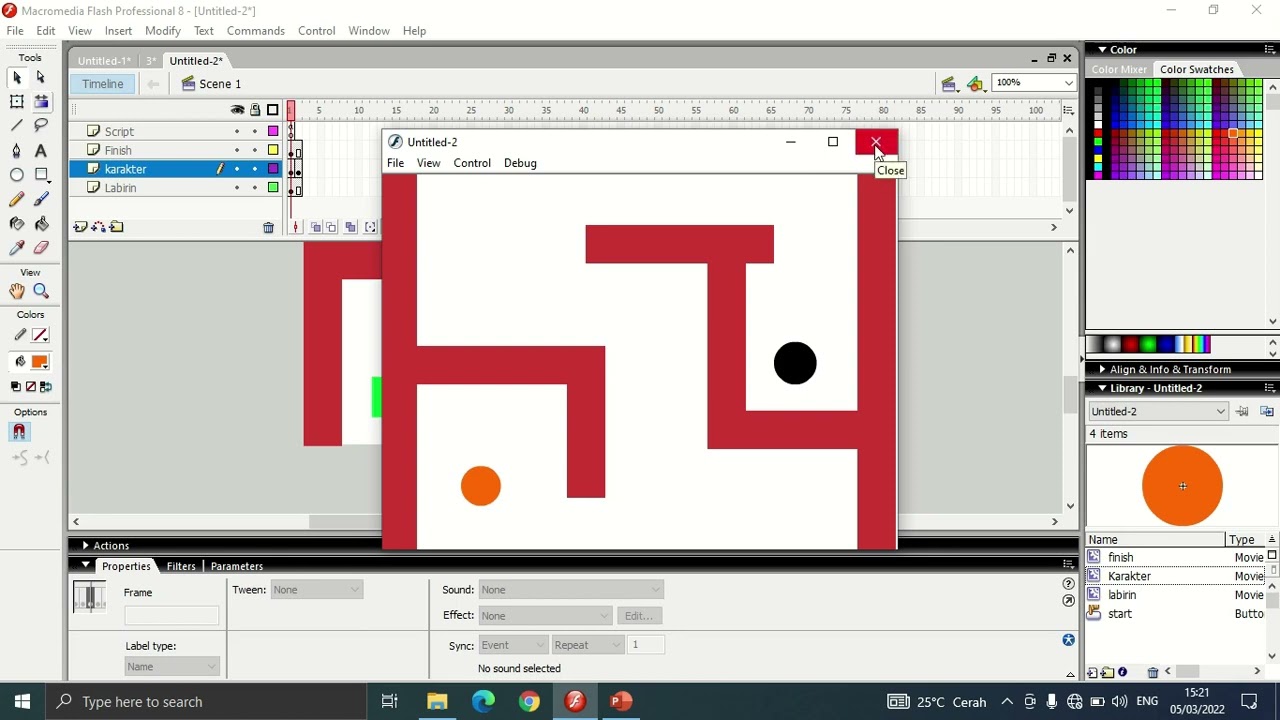The image size is (1280, 720).
Task: Pick the Line tool
Action: [17, 125]
